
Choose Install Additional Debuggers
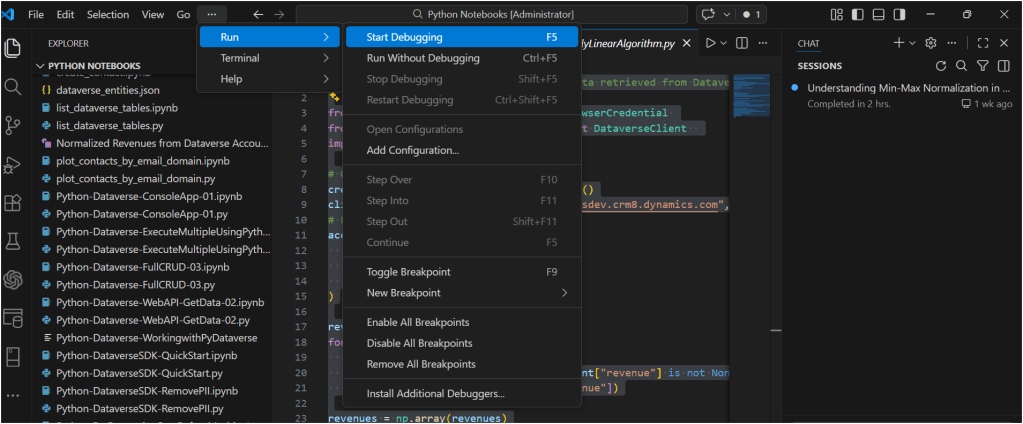tap(435, 394)
